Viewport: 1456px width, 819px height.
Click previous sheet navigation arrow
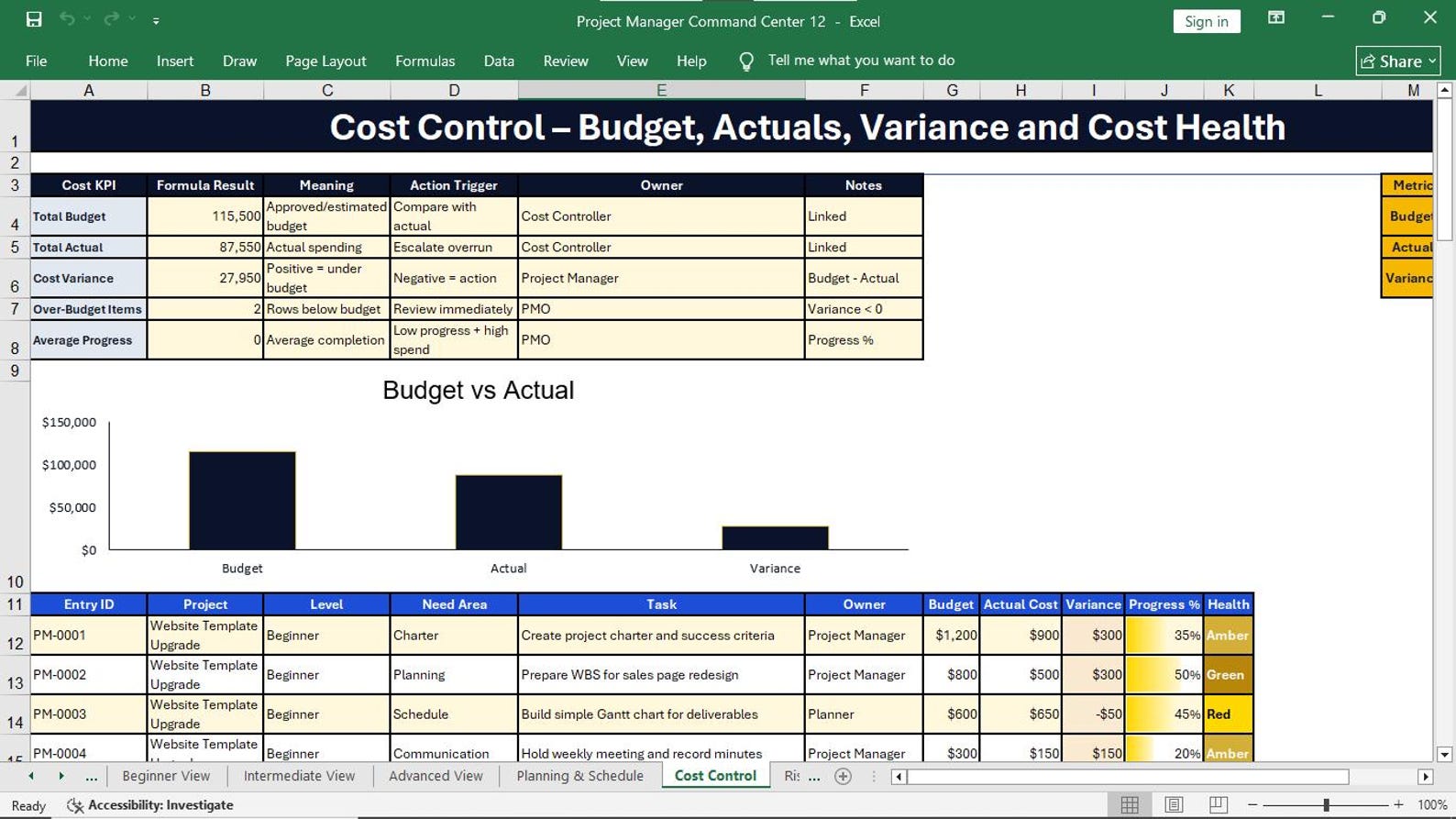31,776
